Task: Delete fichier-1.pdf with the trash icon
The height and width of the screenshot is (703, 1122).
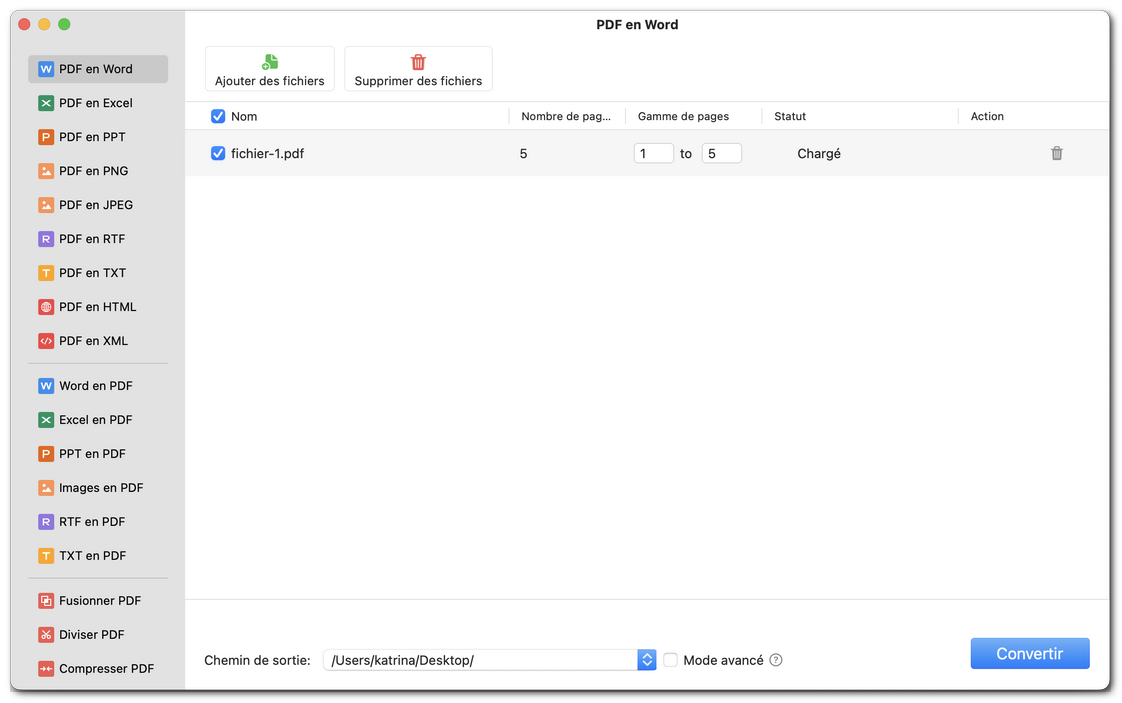Action: [1056, 153]
